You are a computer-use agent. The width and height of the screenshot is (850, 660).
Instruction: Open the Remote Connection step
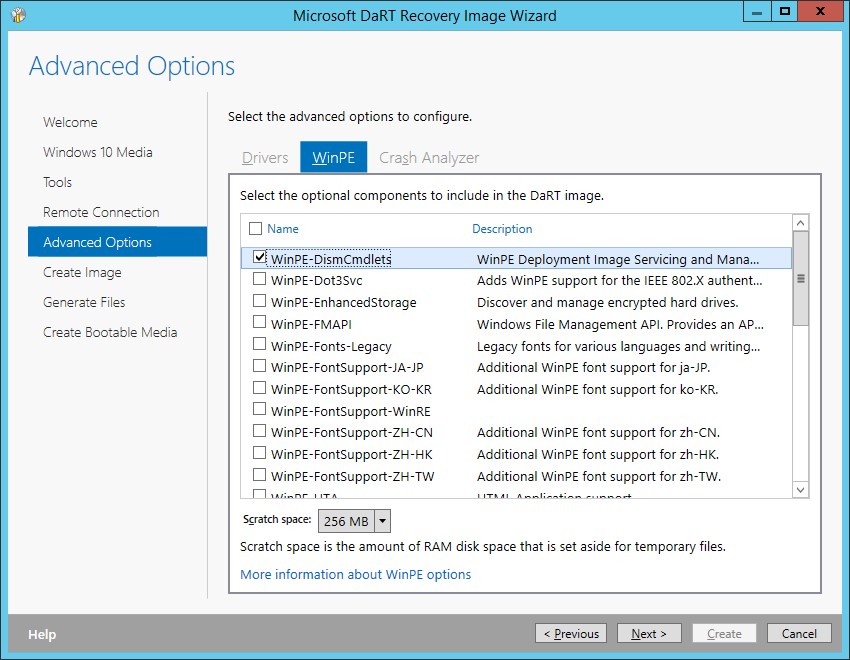coord(101,212)
